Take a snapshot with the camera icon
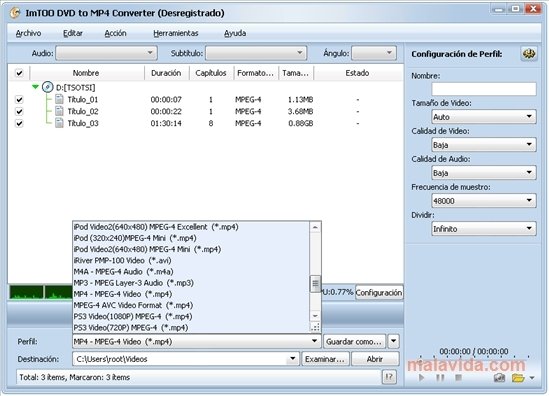This screenshot has width=549, height=396. pos(499,378)
